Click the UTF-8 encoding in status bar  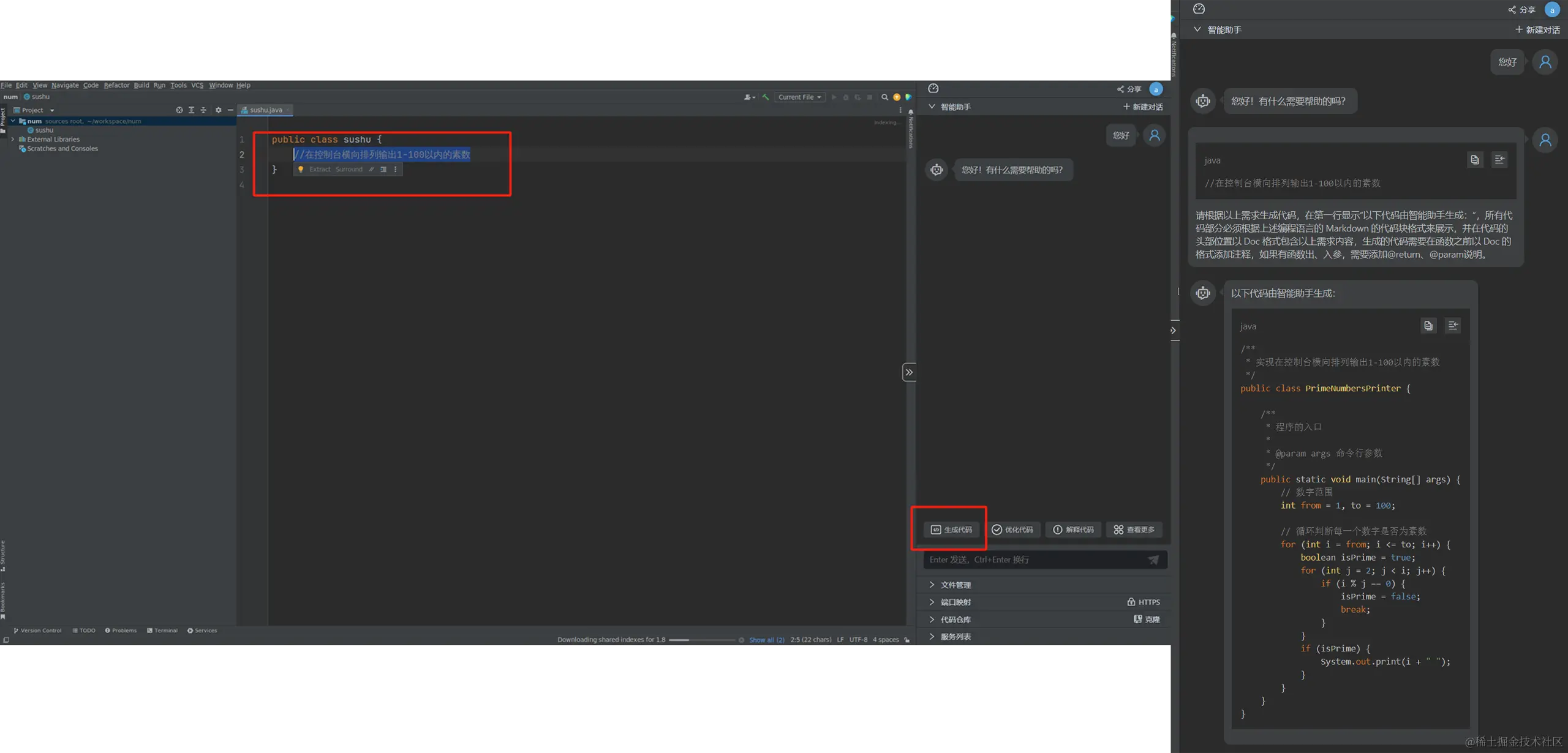(858, 640)
